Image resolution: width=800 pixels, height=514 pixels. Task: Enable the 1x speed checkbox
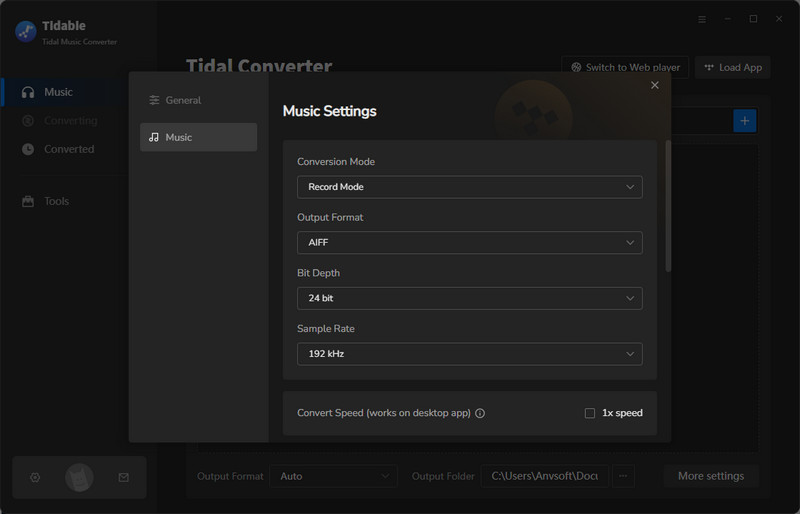click(590, 413)
